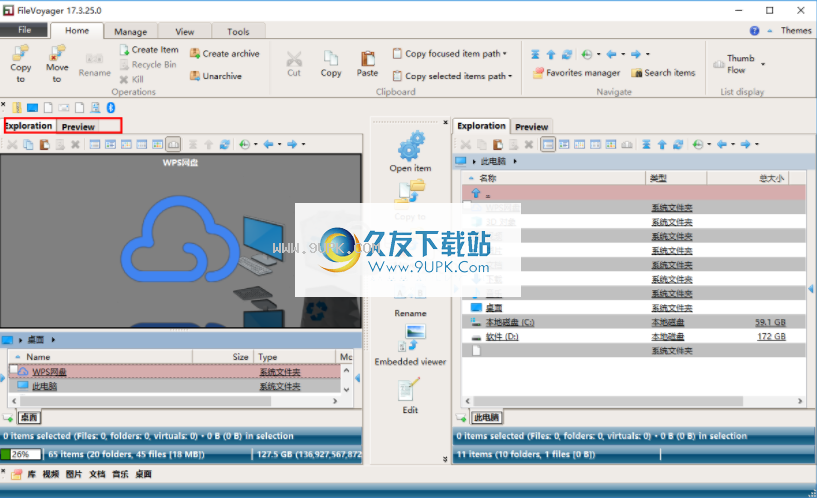Image resolution: width=817 pixels, height=501 pixels.
Task: Click the parent directory row in the right pane
Action: click(x=634, y=194)
